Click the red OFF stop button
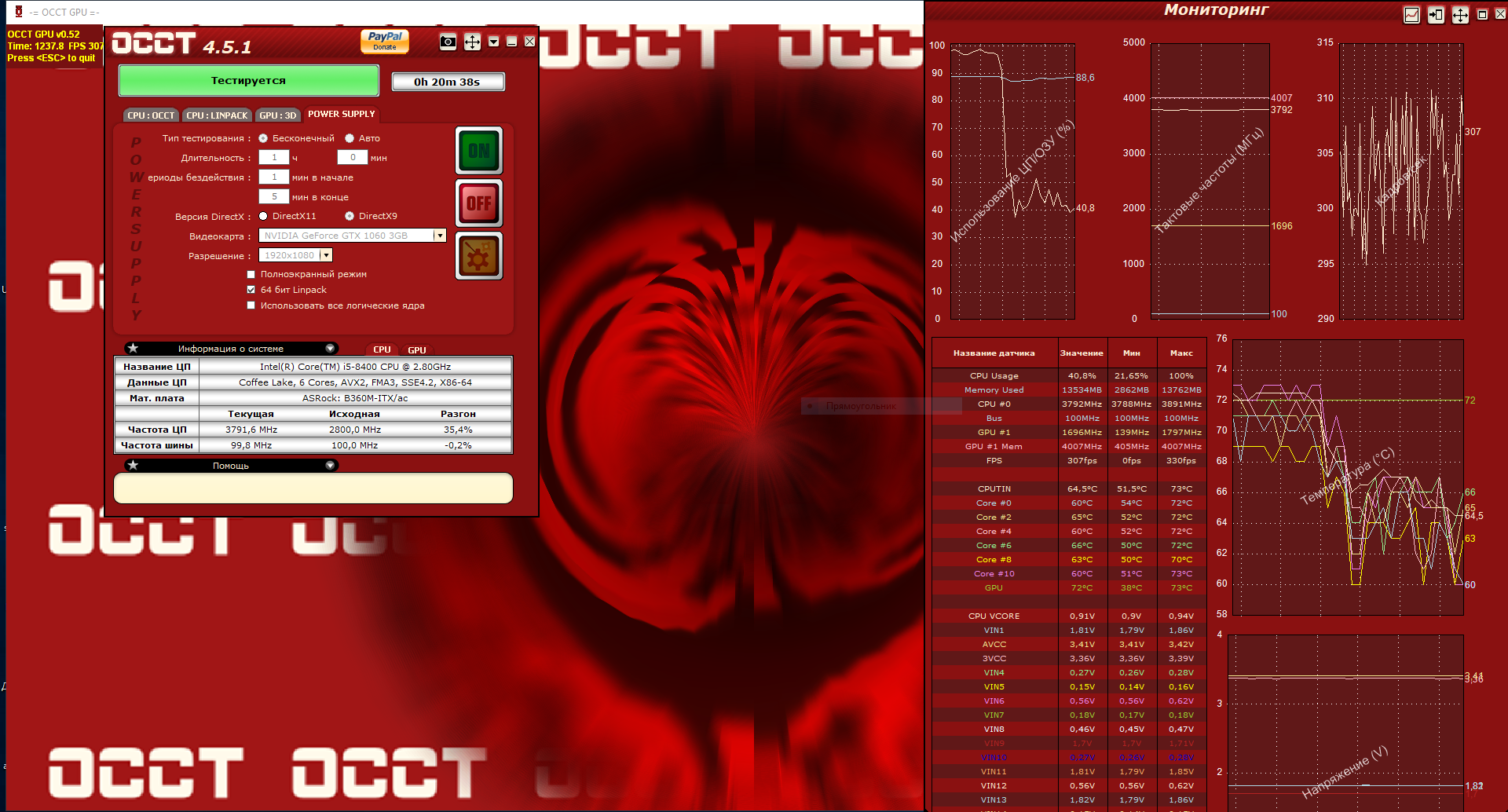 point(479,203)
